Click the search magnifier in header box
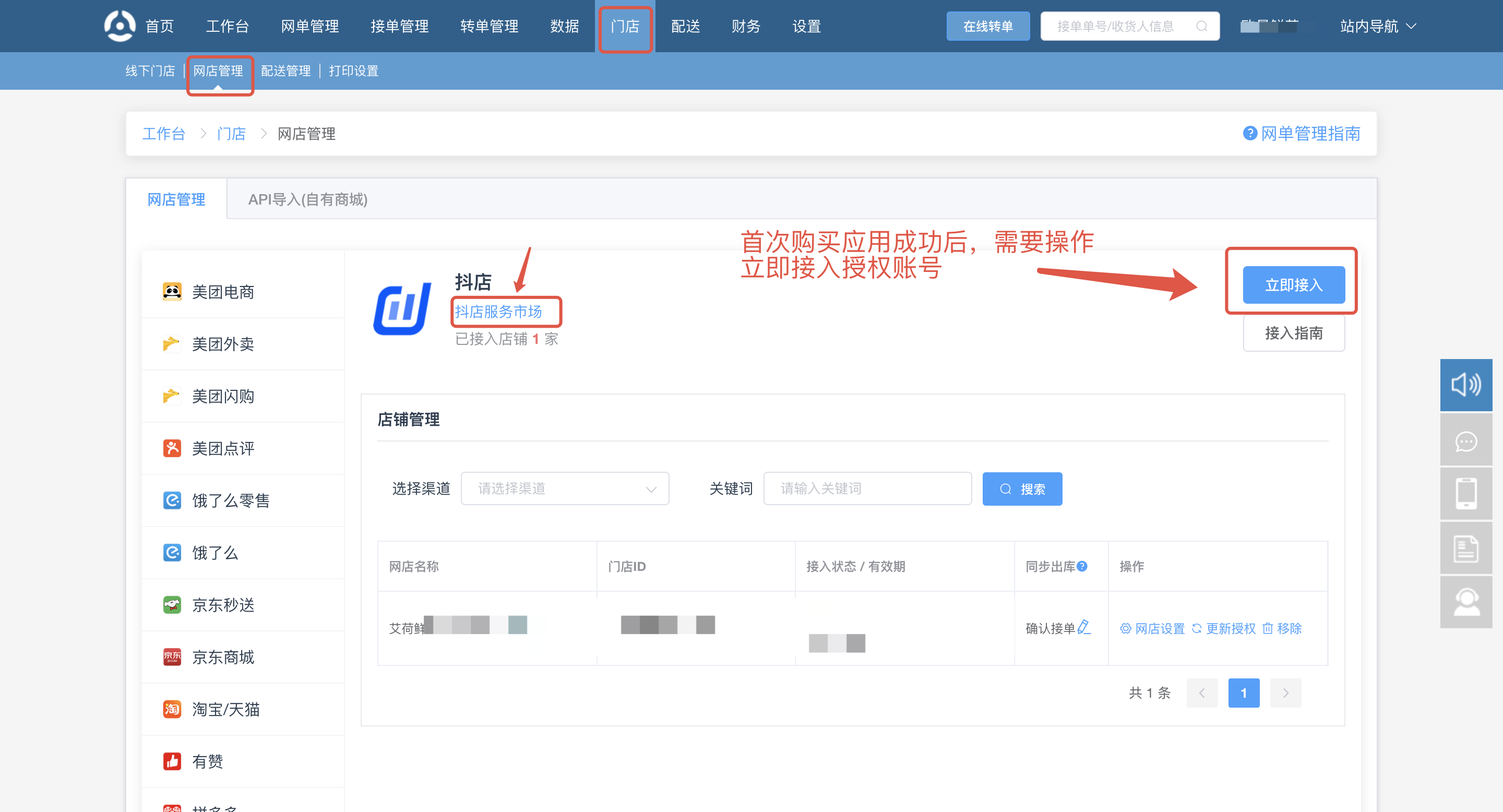This screenshot has width=1503, height=812. click(1201, 26)
